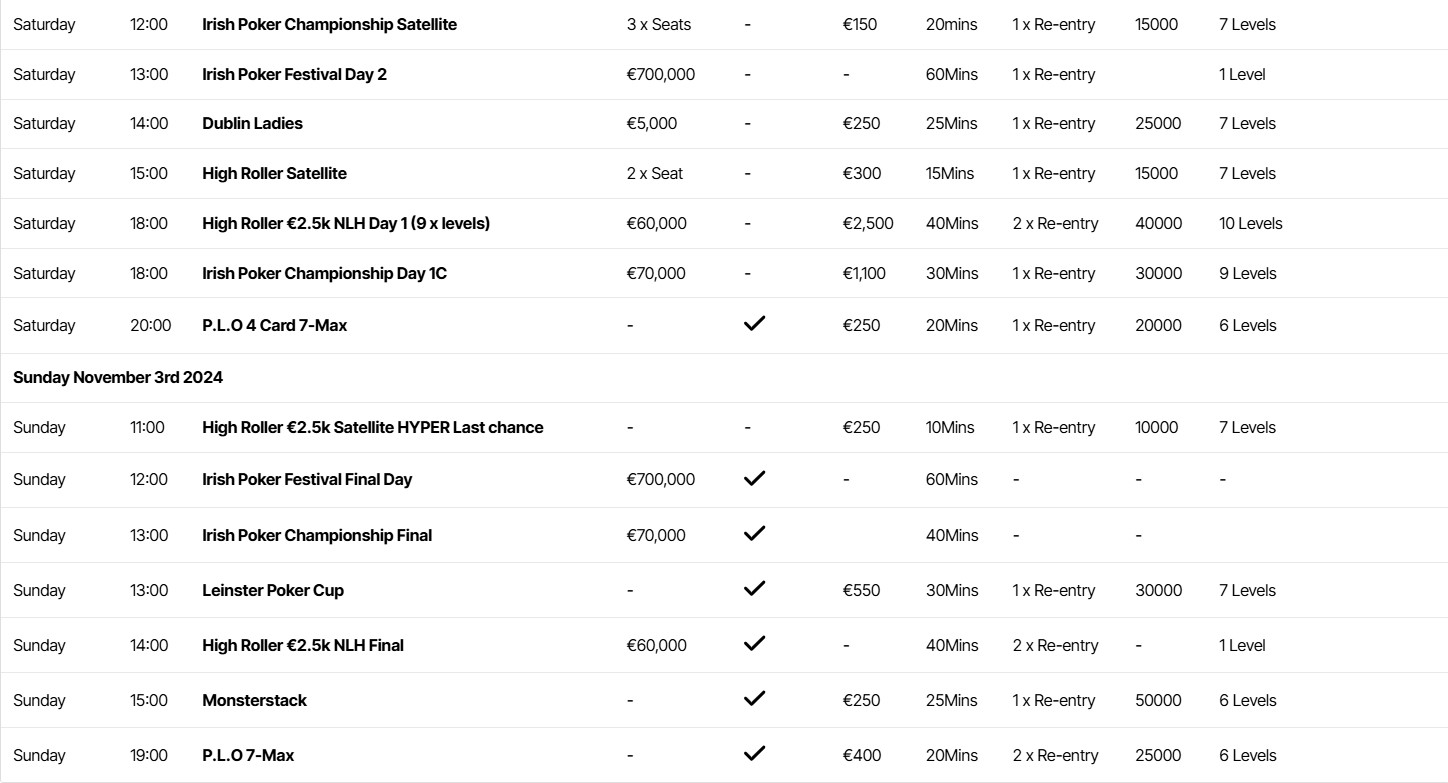Click checkmark in P.L.O 4 Card 7-Max row

(755, 323)
